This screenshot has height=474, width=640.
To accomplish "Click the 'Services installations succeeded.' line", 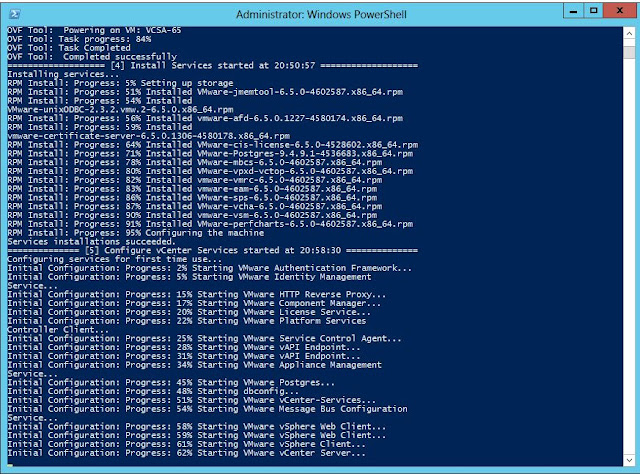I will pyautogui.click(x=91, y=242).
